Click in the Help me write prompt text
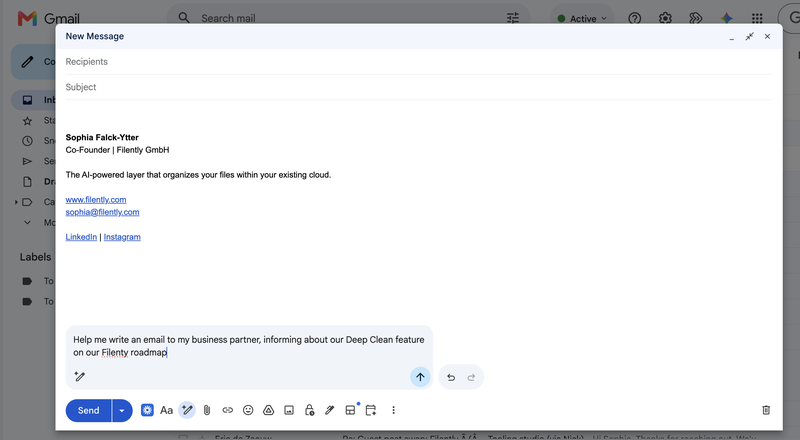Image resolution: width=800 pixels, height=440 pixels. pyautogui.click(x=248, y=346)
